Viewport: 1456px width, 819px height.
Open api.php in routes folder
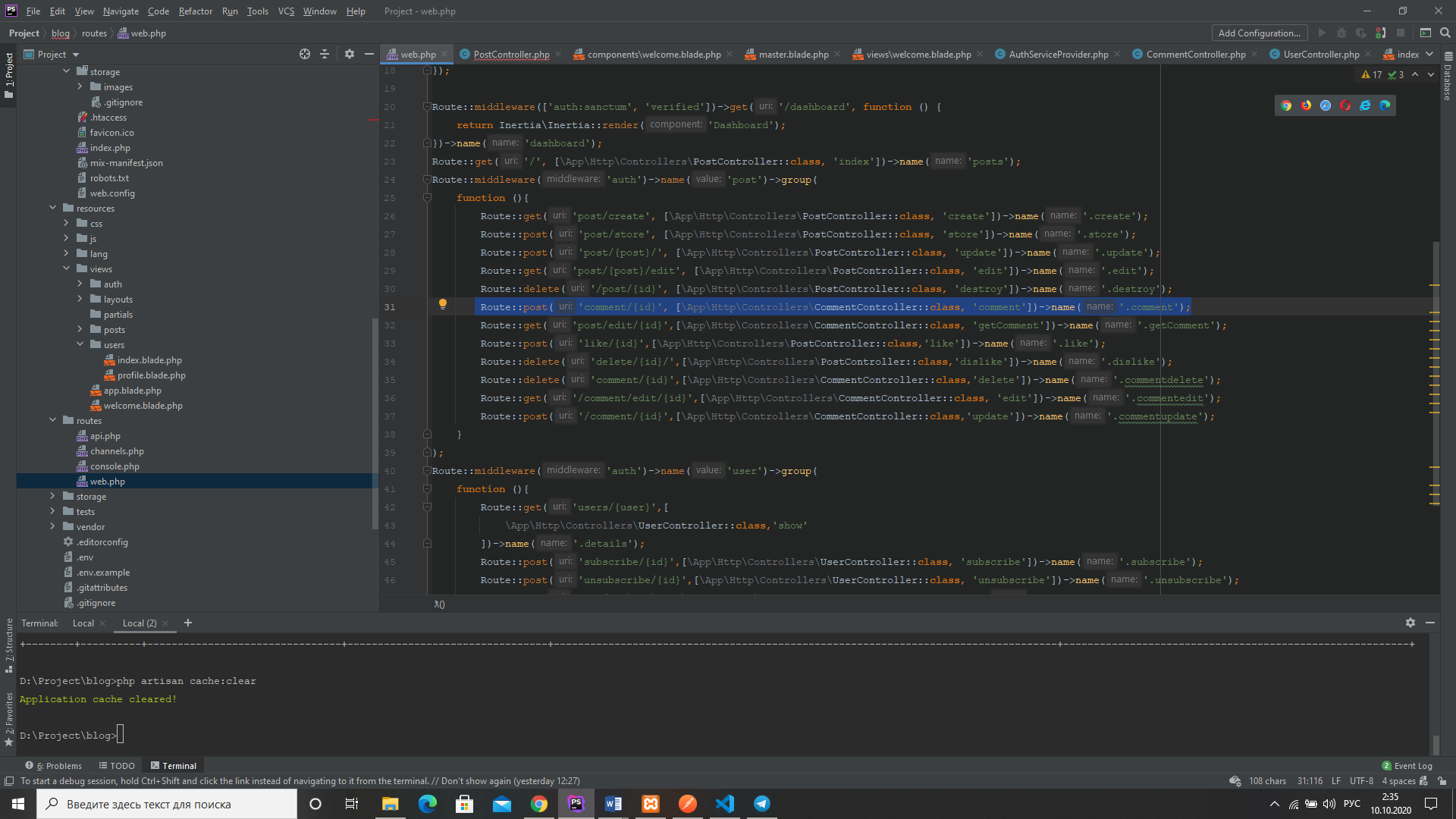click(x=105, y=435)
